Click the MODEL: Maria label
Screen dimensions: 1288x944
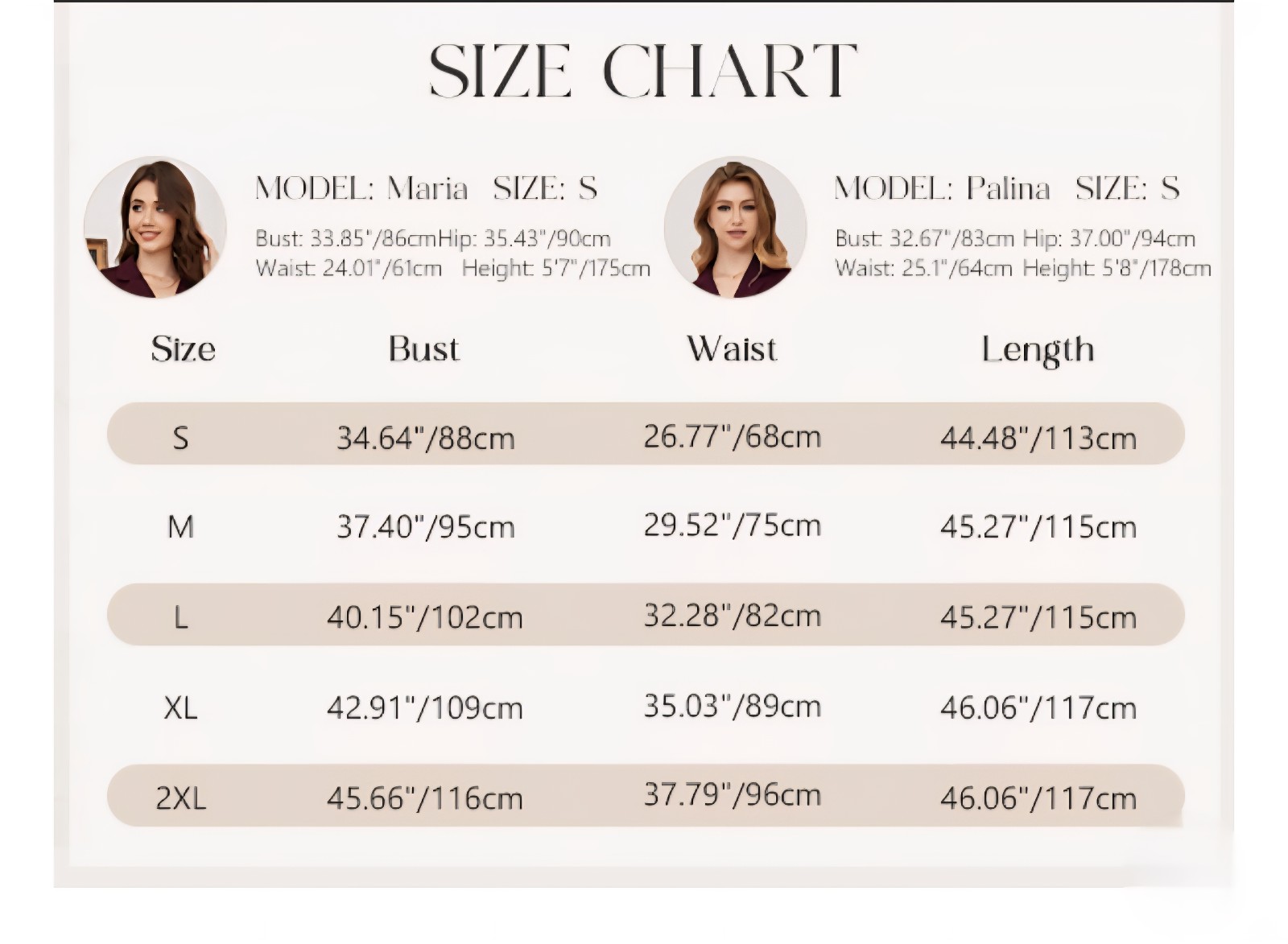point(361,188)
